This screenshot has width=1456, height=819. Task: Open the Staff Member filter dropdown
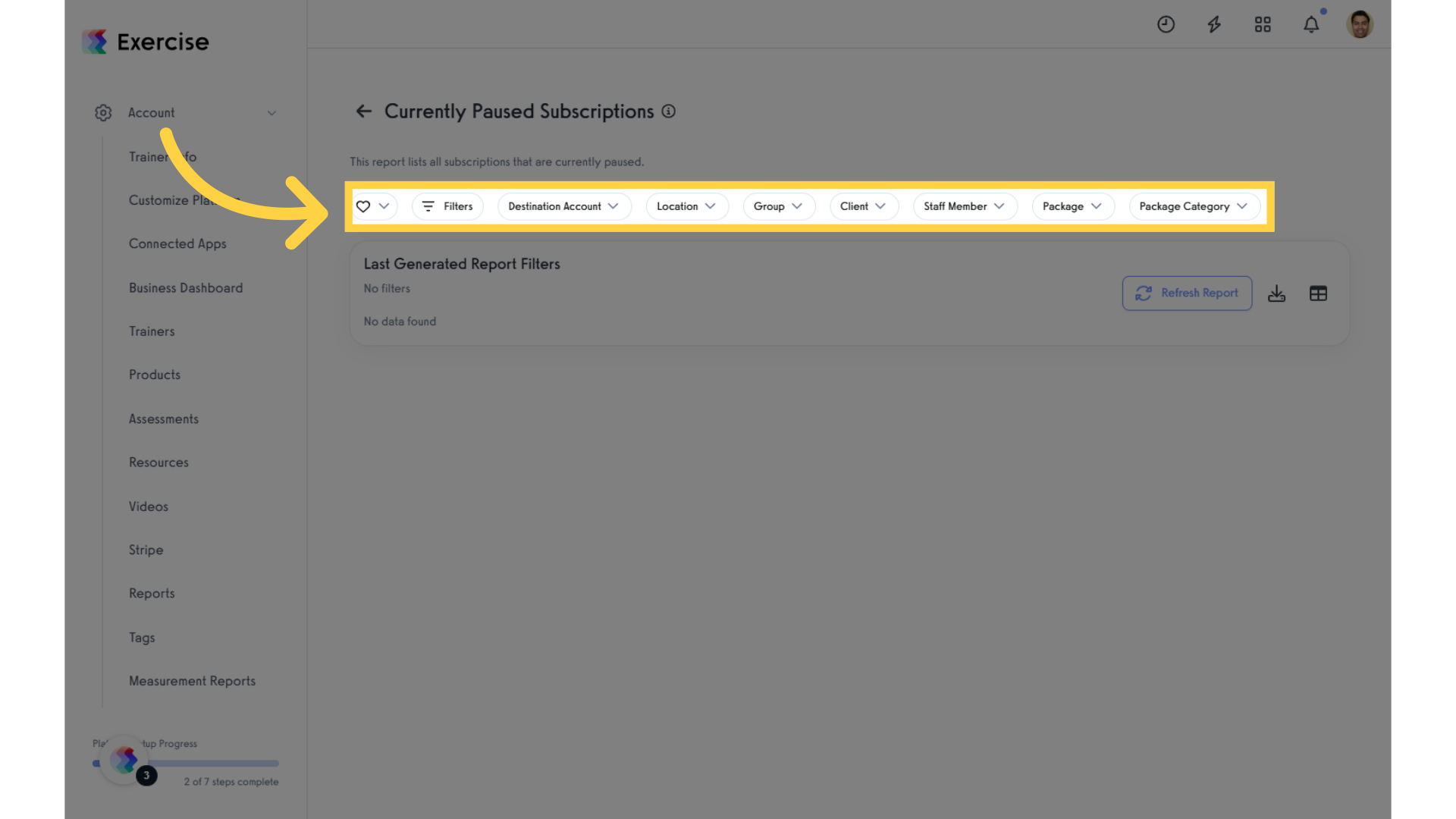pos(965,206)
